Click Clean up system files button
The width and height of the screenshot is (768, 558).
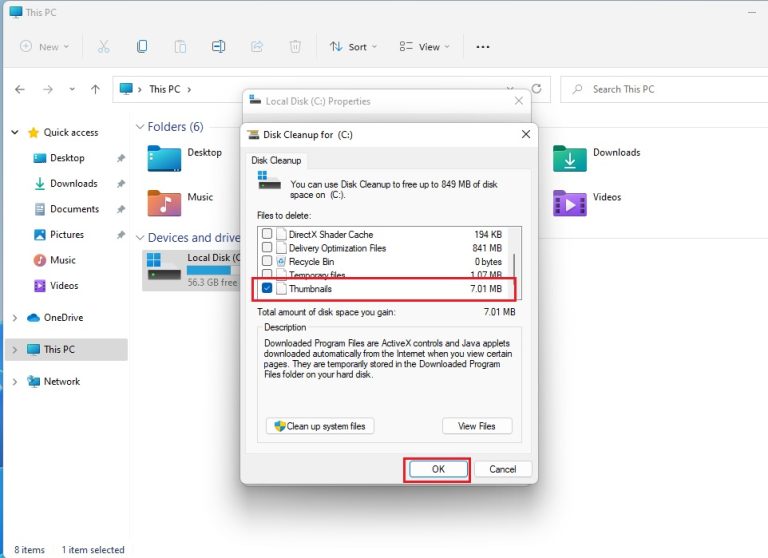pyautogui.click(x=320, y=426)
